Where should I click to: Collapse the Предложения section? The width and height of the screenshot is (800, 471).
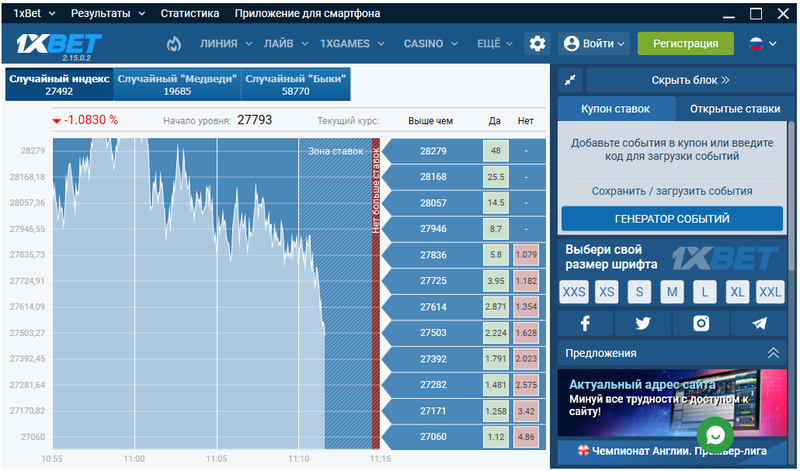[x=773, y=353]
